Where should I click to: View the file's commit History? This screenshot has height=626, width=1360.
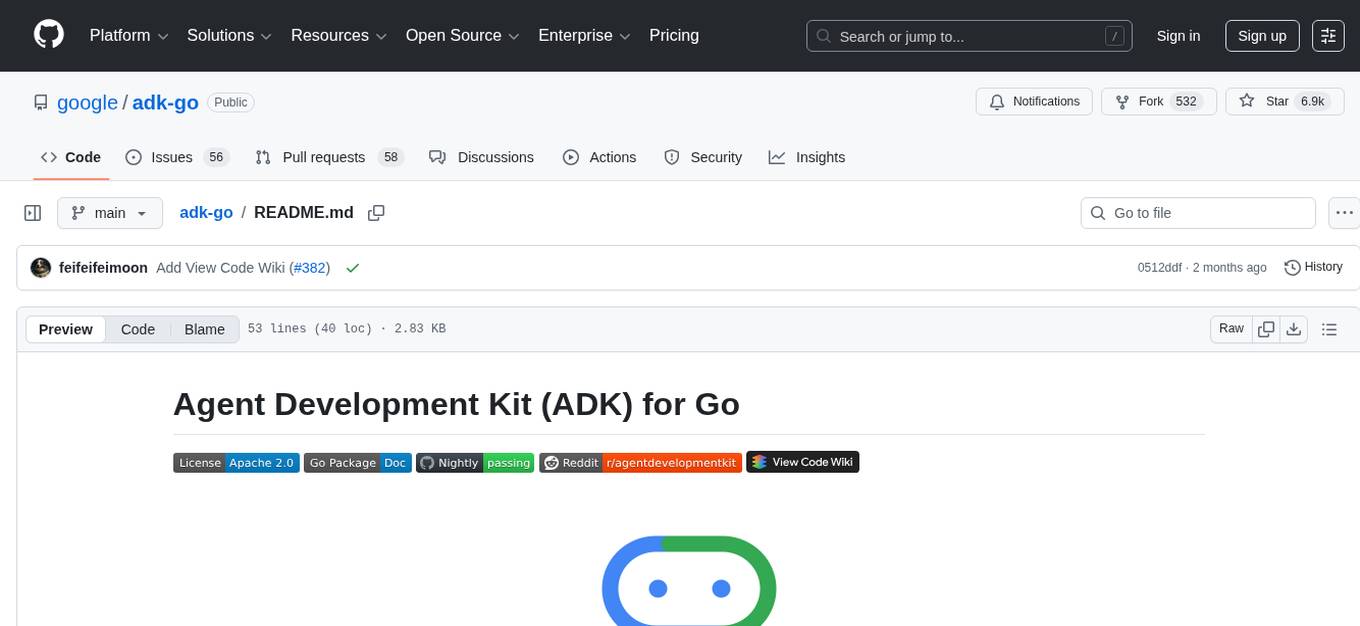[1313, 267]
